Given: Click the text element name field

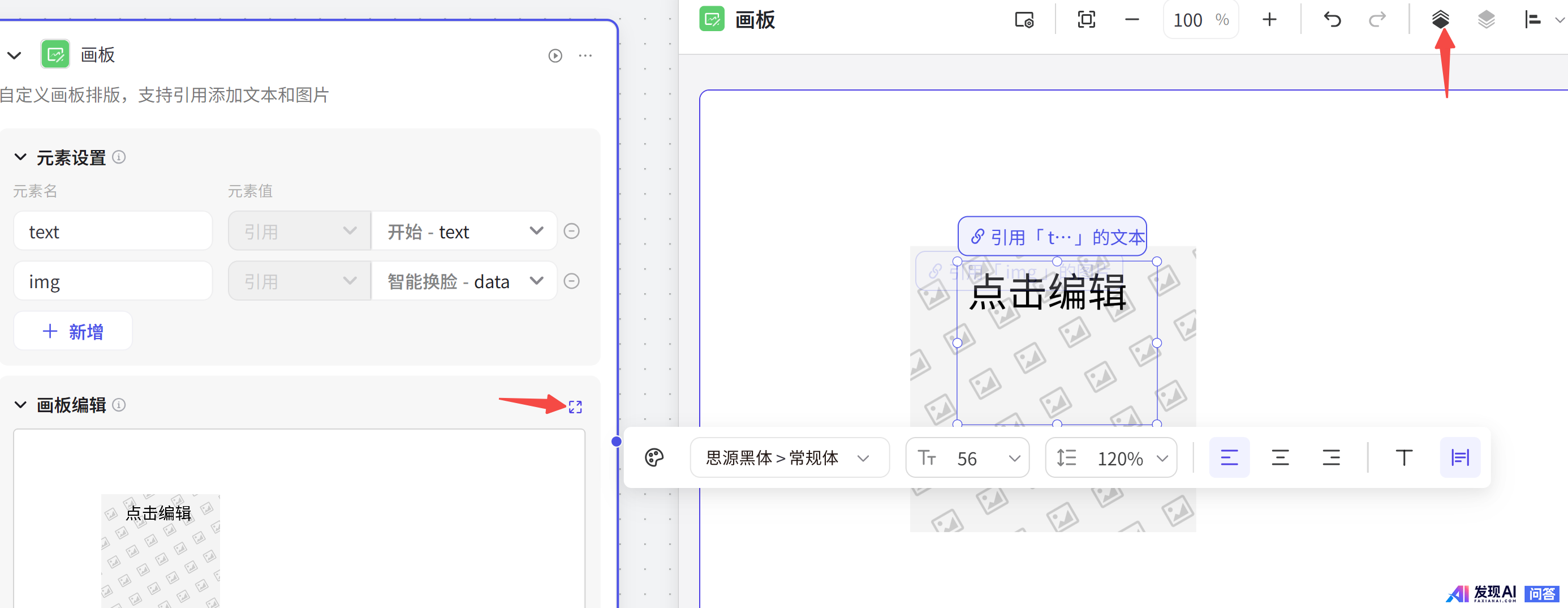Looking at the screenshot, I should (113, 232).
